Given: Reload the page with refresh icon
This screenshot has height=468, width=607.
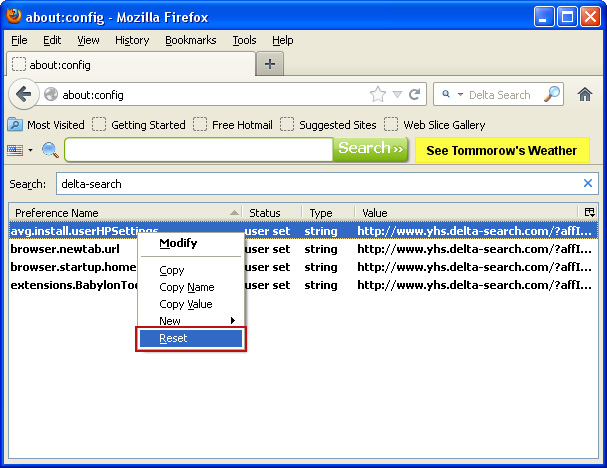Looking at the screenshot, I should click(415, 94).
